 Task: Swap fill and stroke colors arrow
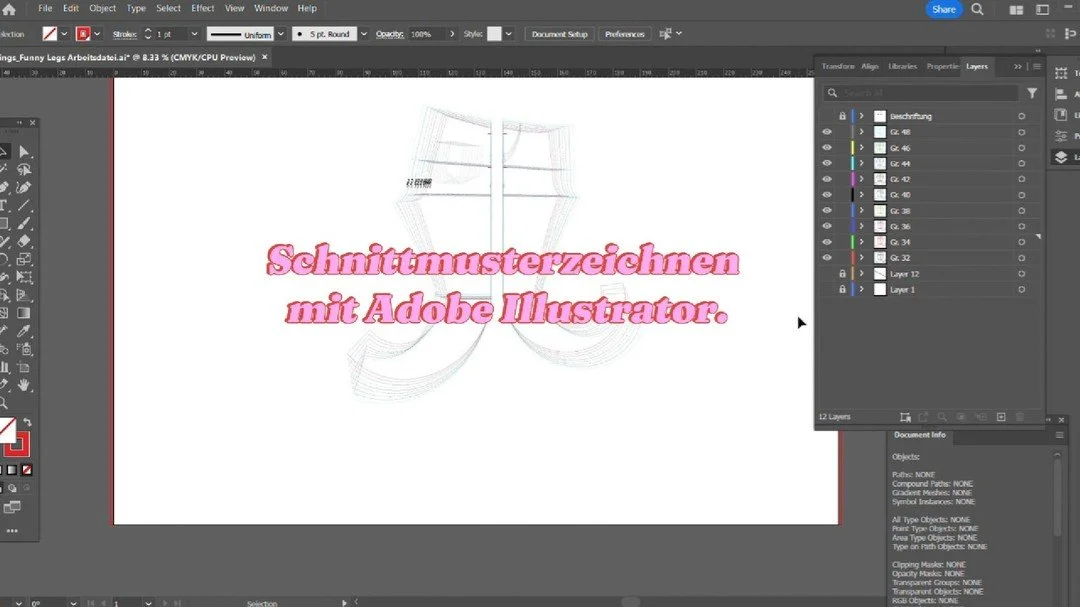click(27, 422)
